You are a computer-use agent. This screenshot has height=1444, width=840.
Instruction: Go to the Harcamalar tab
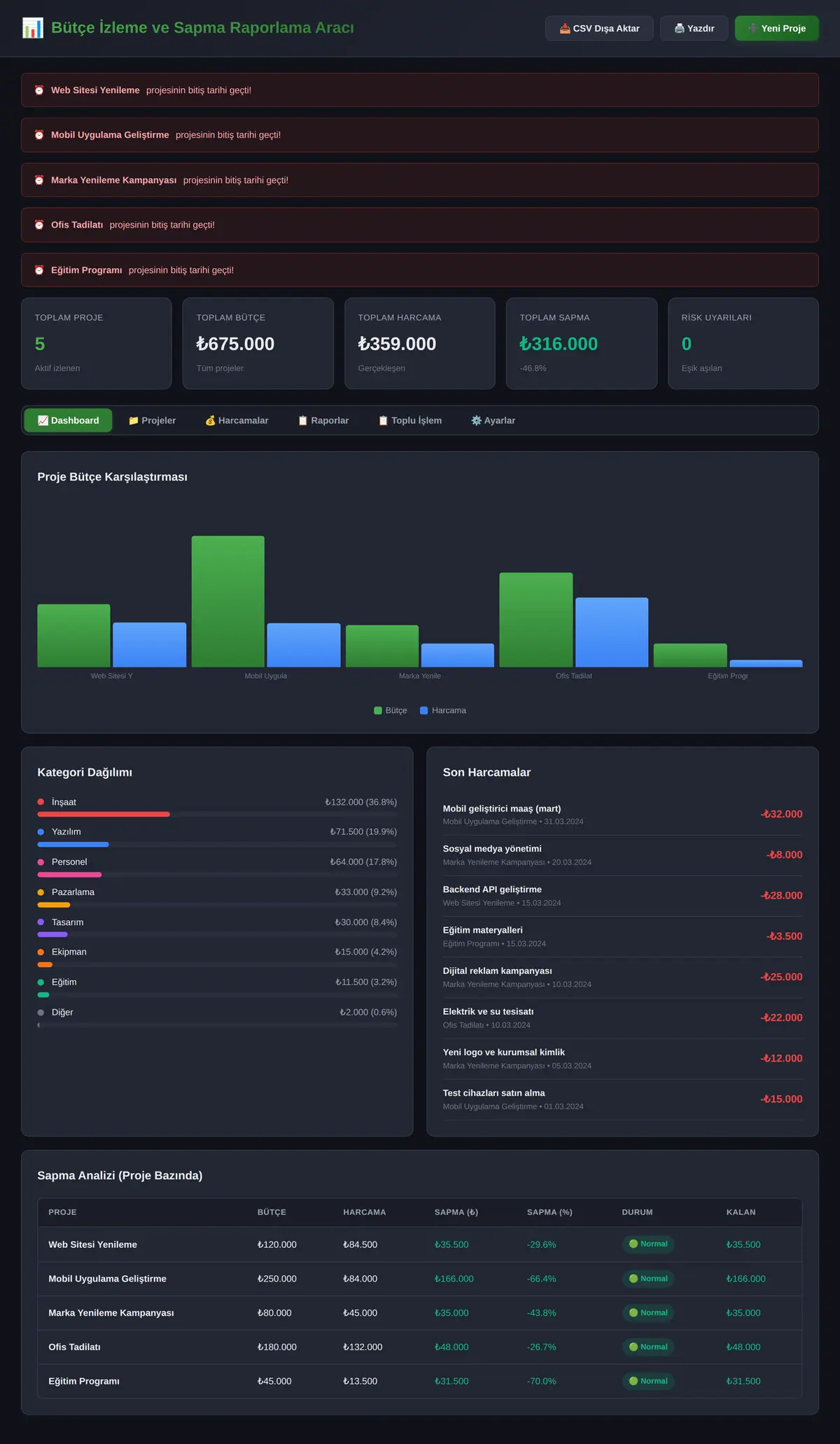(x=237, y=420)
